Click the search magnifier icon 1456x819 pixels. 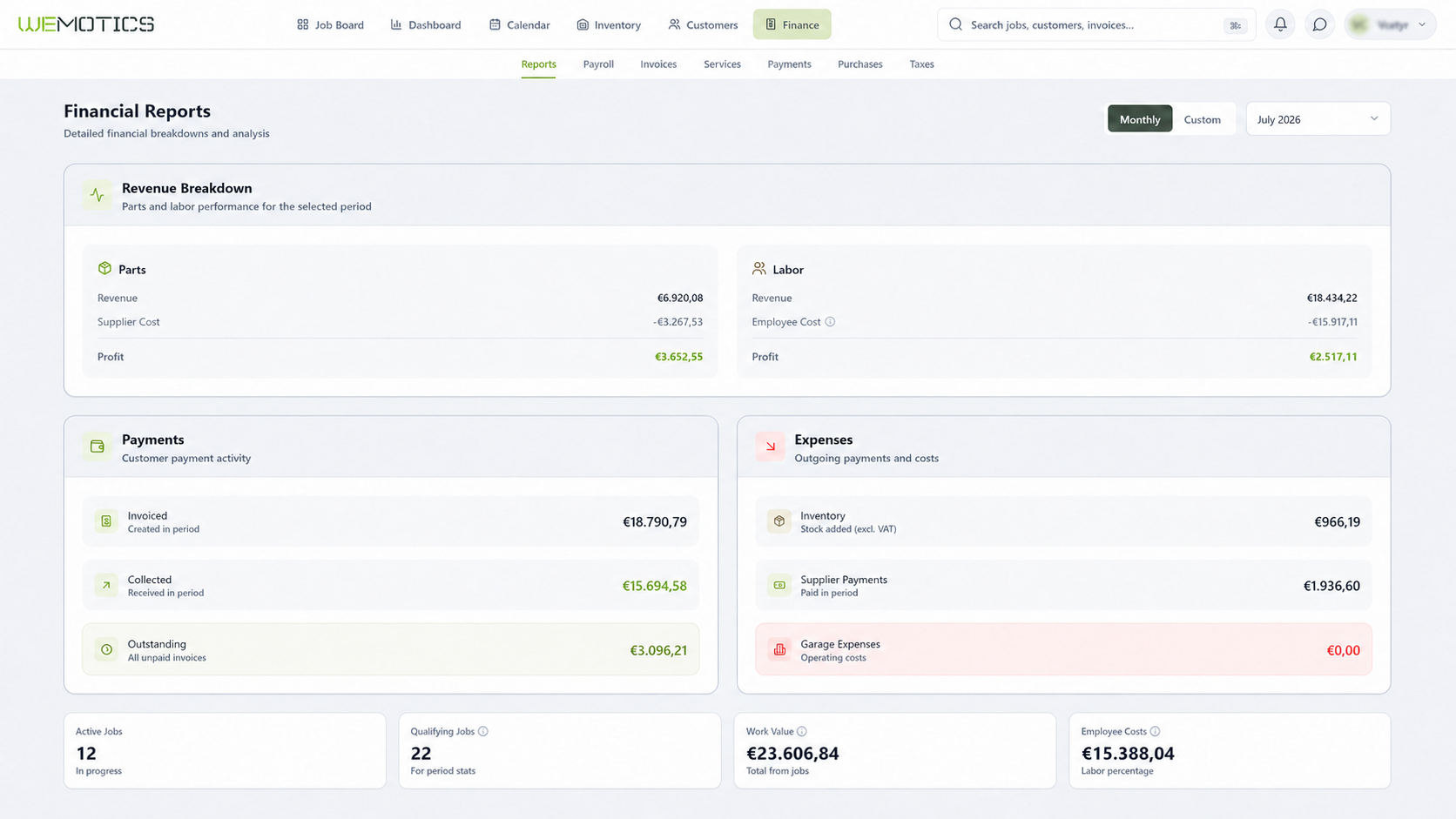click(x=955, y=24)
